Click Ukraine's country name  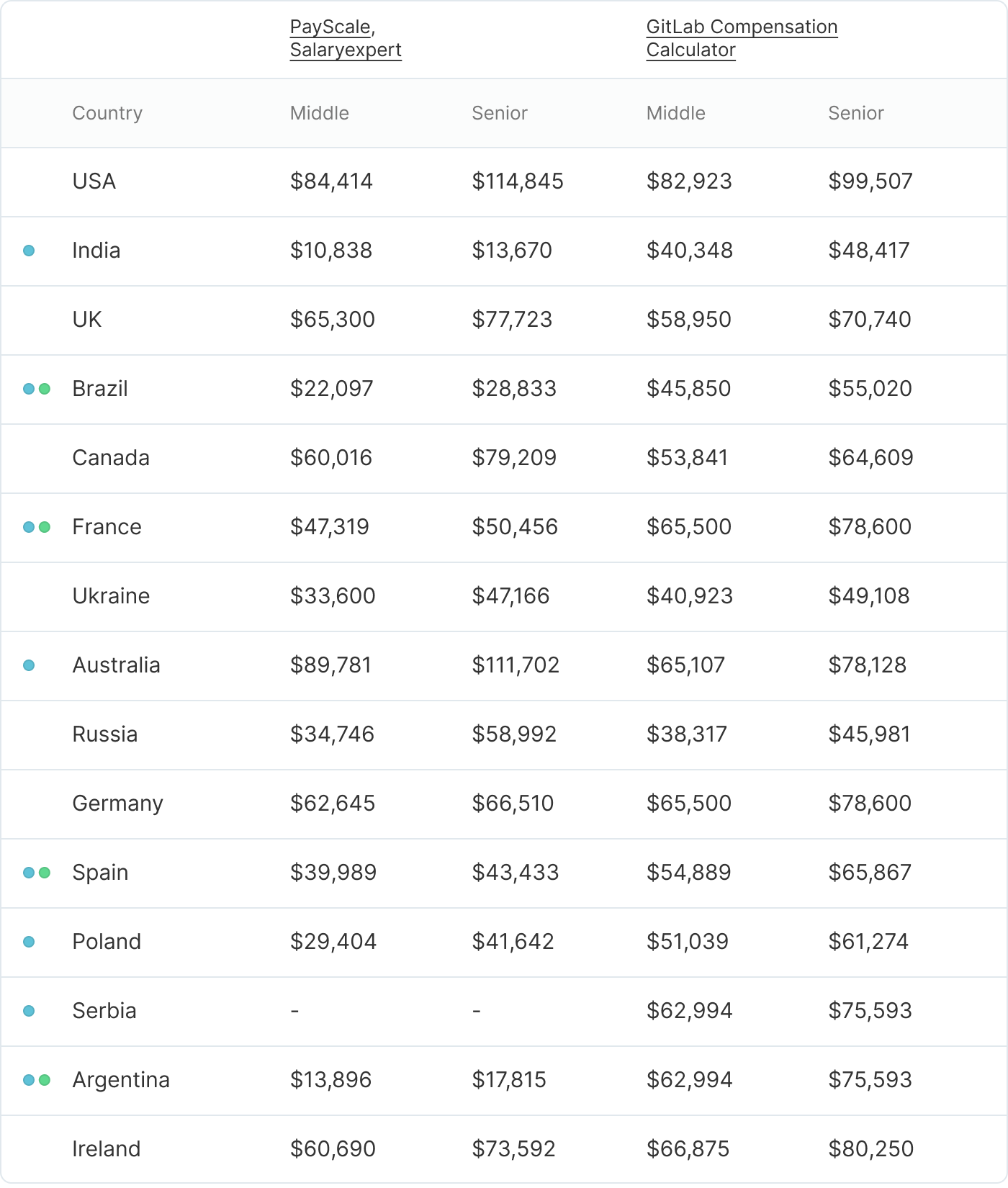(111, 596)
